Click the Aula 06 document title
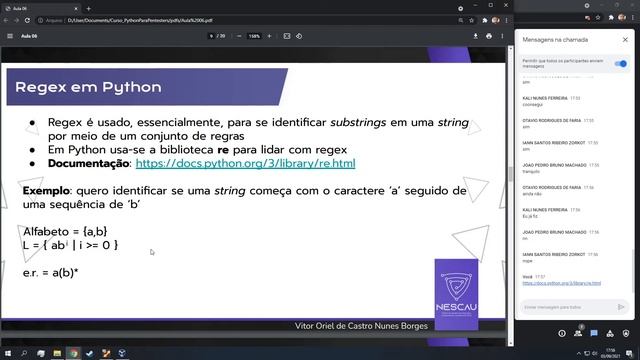 [x=29, y=36]
